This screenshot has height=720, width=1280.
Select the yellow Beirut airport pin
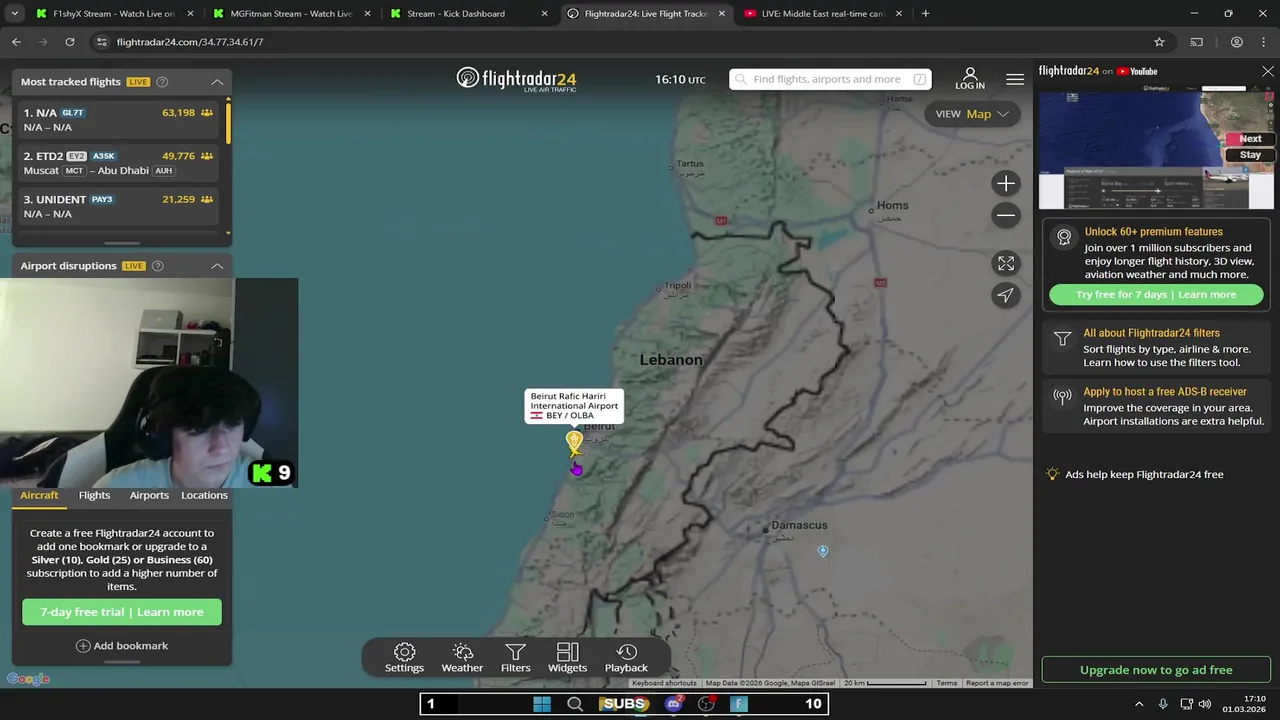pyautogui.click(x=574, y=441)
